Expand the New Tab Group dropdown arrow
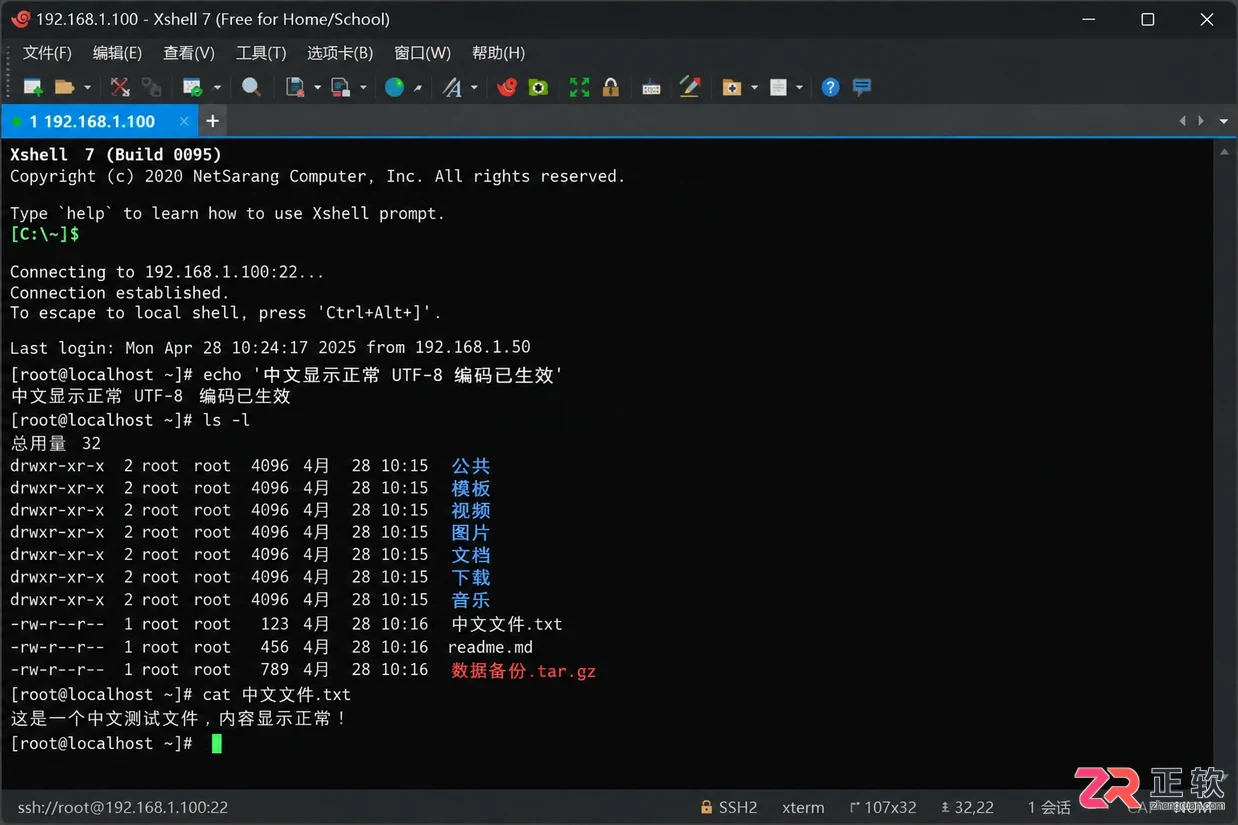Image resolution: width=1238 pixels, height=825 pixels. click(x=755, y=88)
